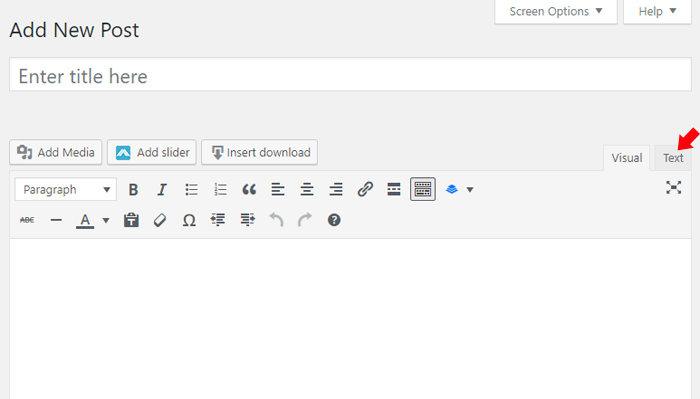Click the Add slider button

[x=152, y=152]
